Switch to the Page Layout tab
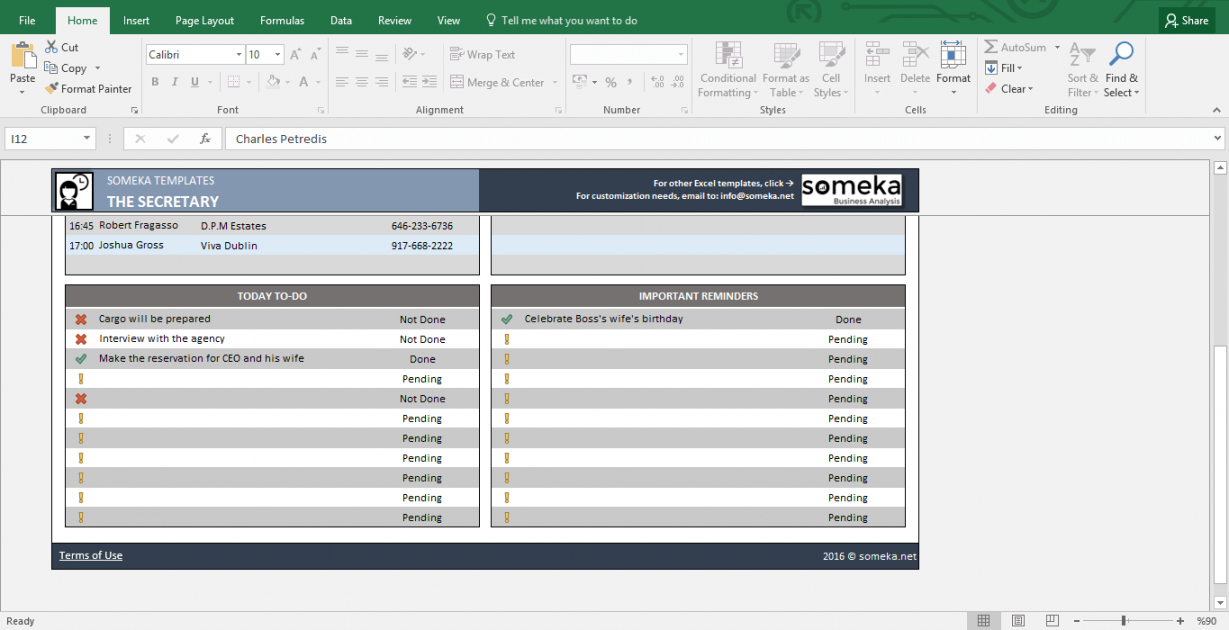 coord(204,20)
